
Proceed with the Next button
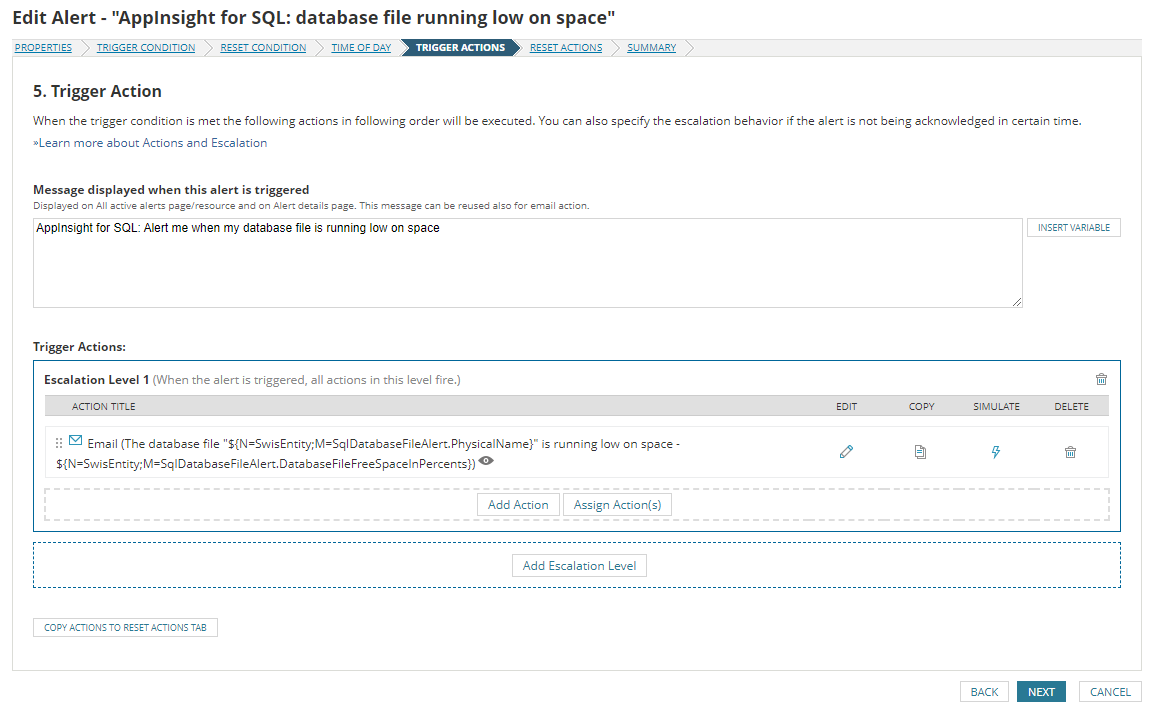pos(1041,692)
